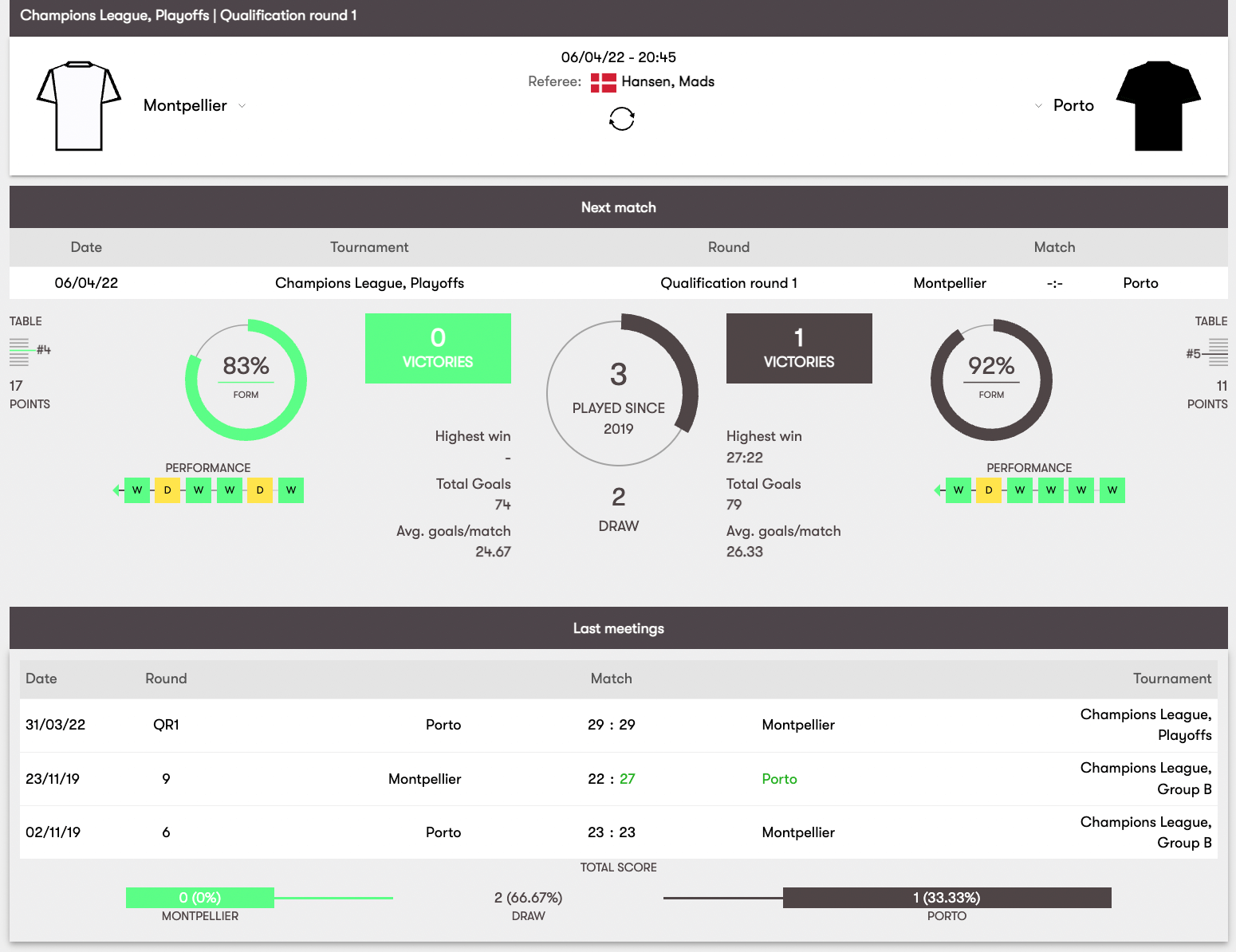Screen dimensions: 1236x952
Task: Click Porto's performance arrow indicator
Action: click(938, 490)
